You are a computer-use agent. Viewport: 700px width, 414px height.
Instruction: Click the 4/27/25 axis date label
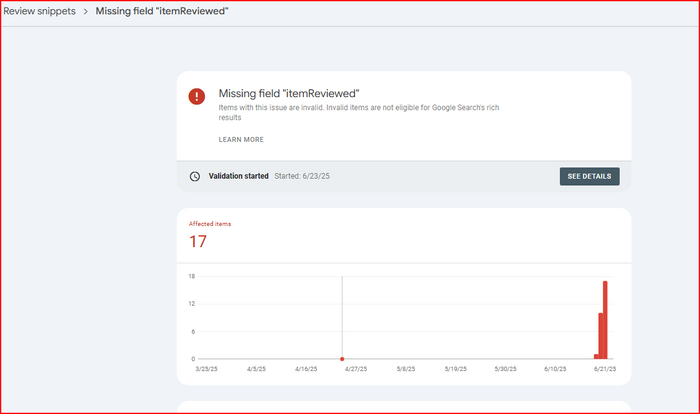[356, 369]
